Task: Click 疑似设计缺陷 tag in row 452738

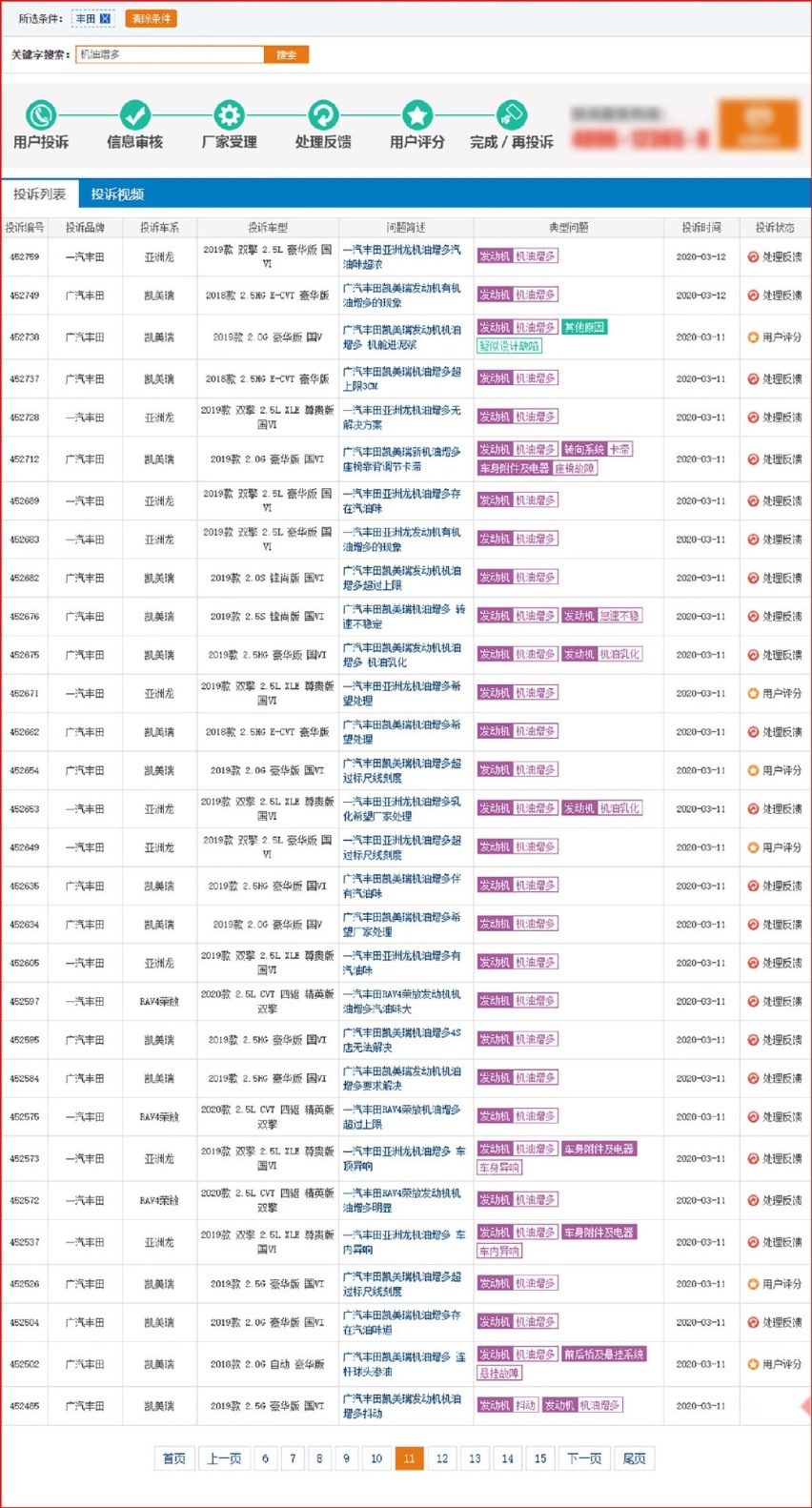Action: (x=509, y=346)
